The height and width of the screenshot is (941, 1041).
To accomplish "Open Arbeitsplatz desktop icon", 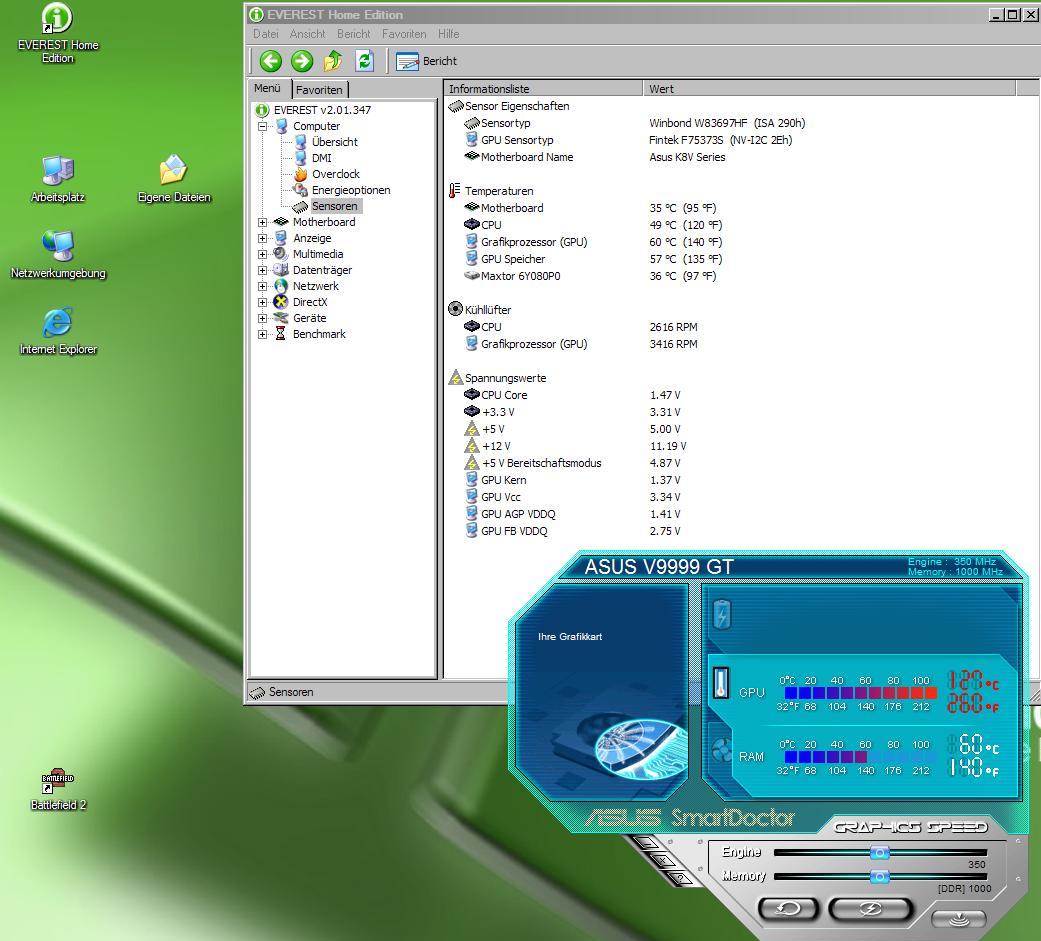I will 58,178.
